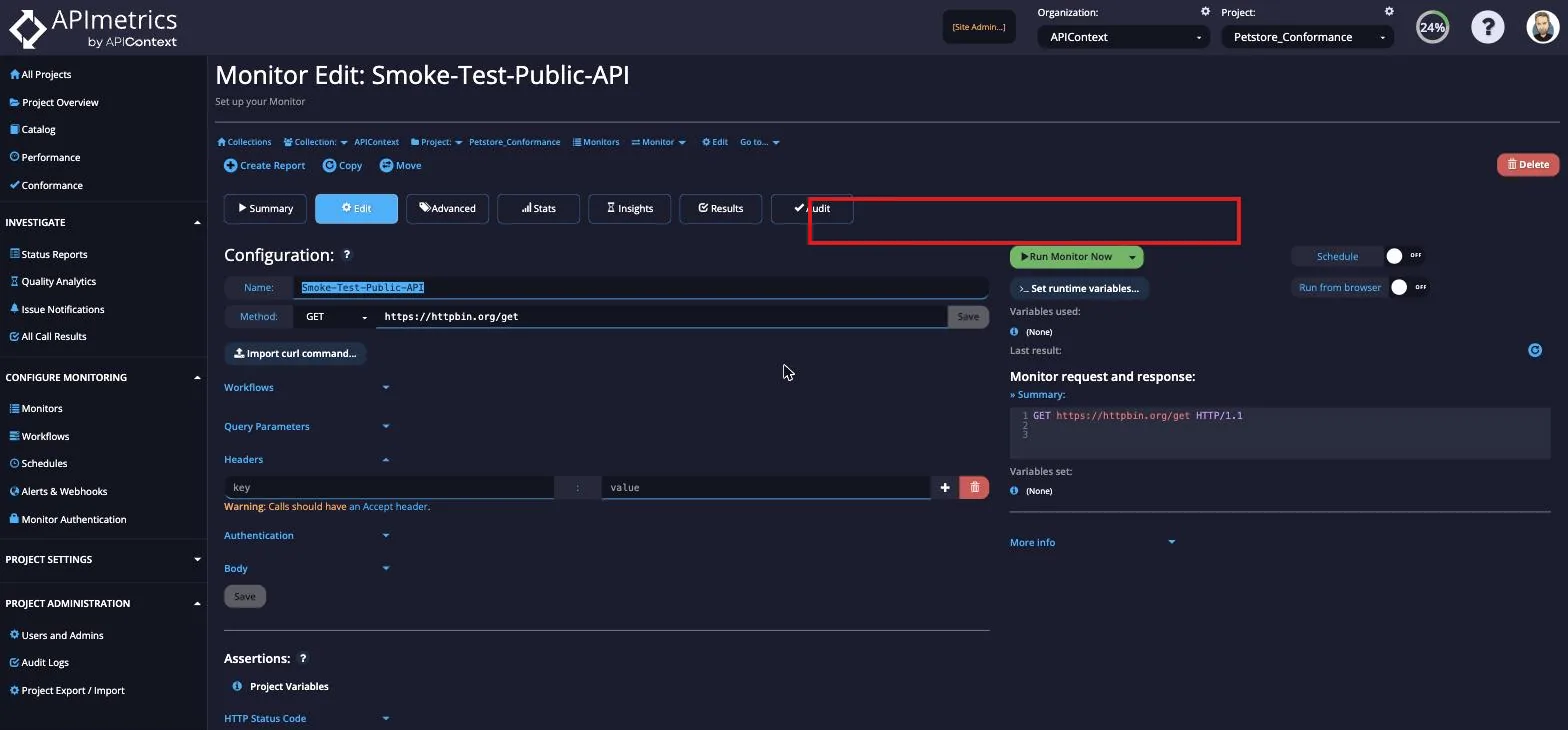Open Users and Admins

coord(56,635)
